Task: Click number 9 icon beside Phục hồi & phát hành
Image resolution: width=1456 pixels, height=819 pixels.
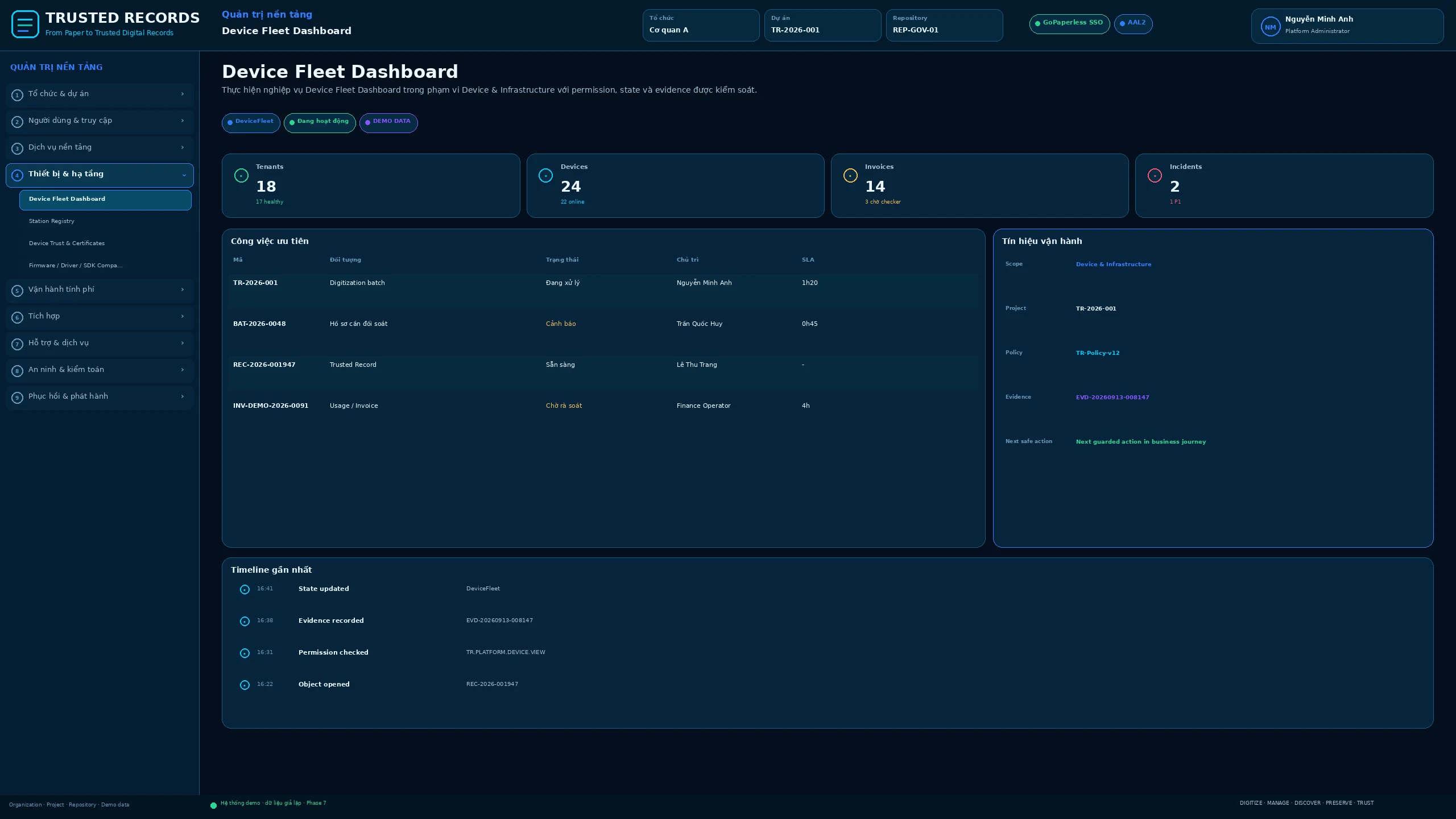Action: tap(17, 398)
